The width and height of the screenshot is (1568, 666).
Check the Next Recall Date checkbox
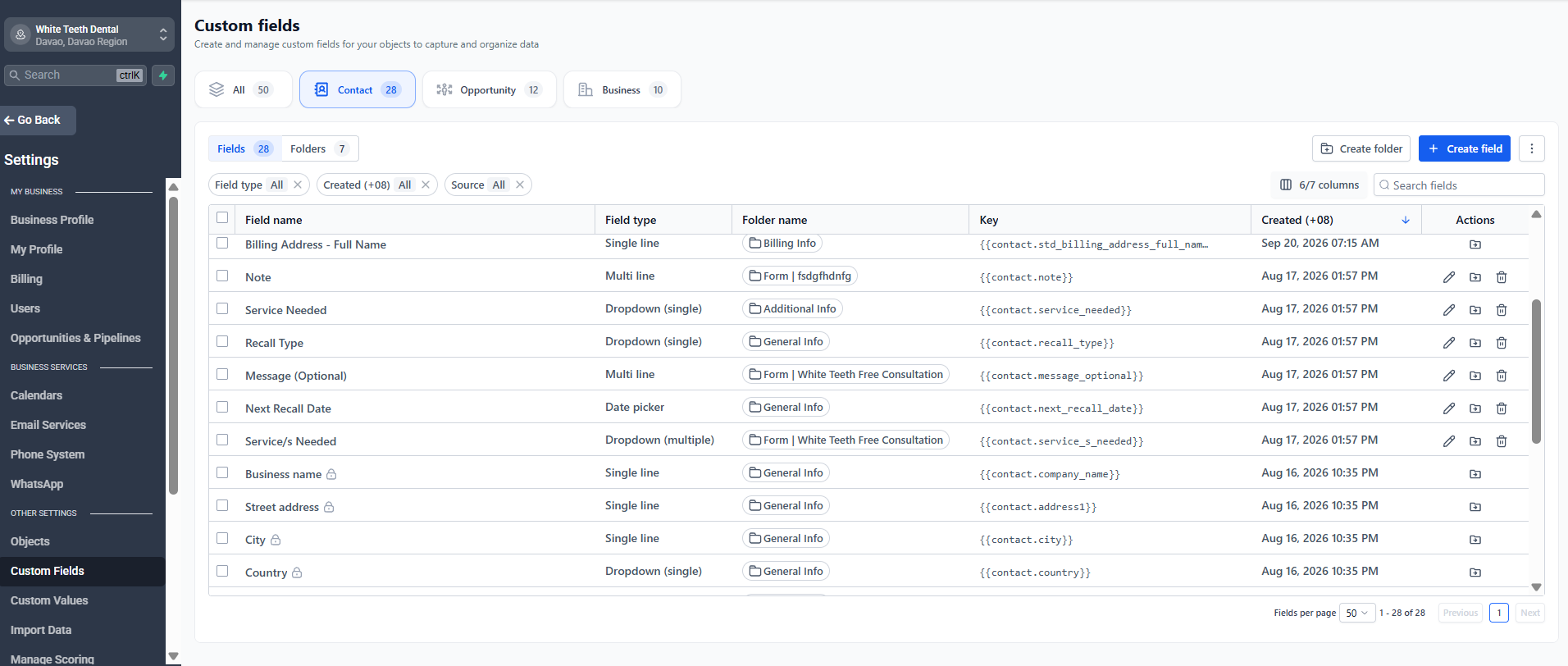[x=222, y=407]
